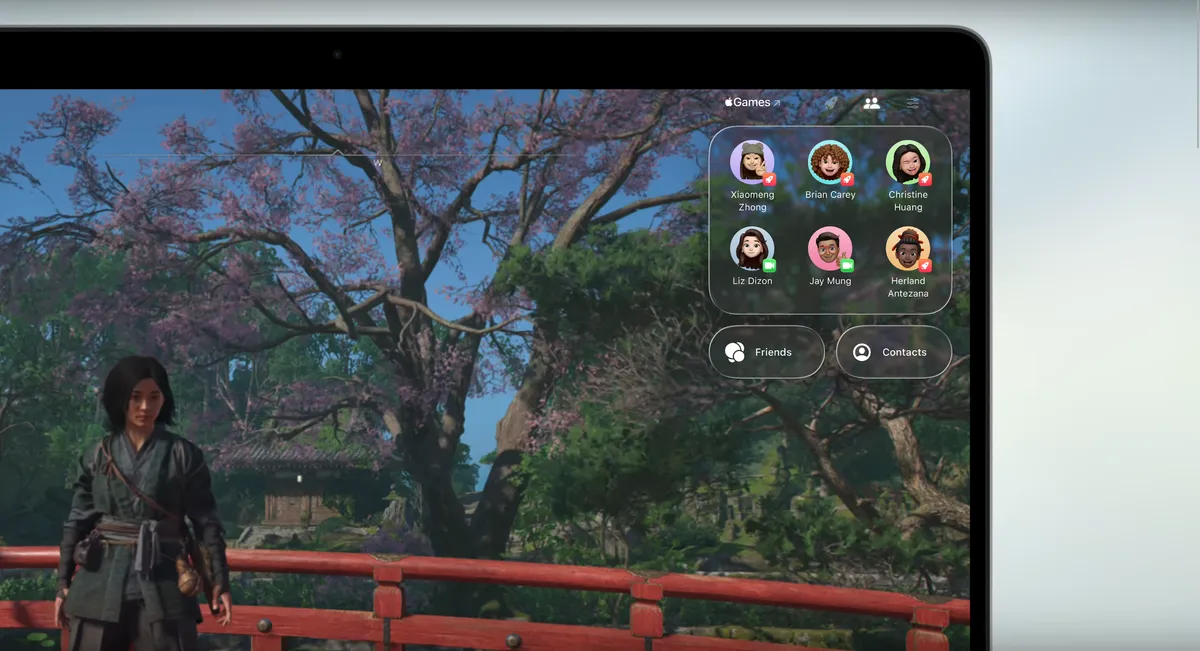Viewport: 1200px width, 651px height.
Task: Tap game badge on Xiaomeng Zhong's avatar
Action: [x=769, y=179]
